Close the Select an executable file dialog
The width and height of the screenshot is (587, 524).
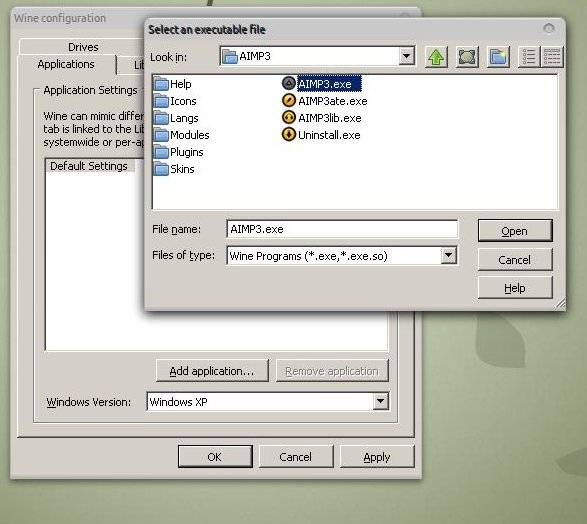549,28
